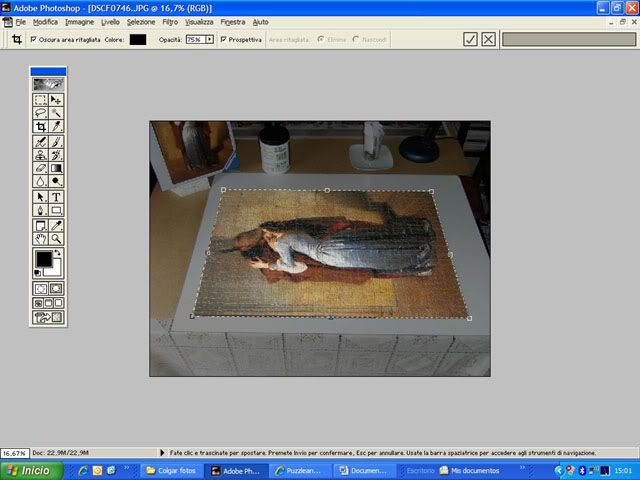Viewport: 640px width, 480px height.
Task: Reset to default colors icon
Action: click(37, 273)
